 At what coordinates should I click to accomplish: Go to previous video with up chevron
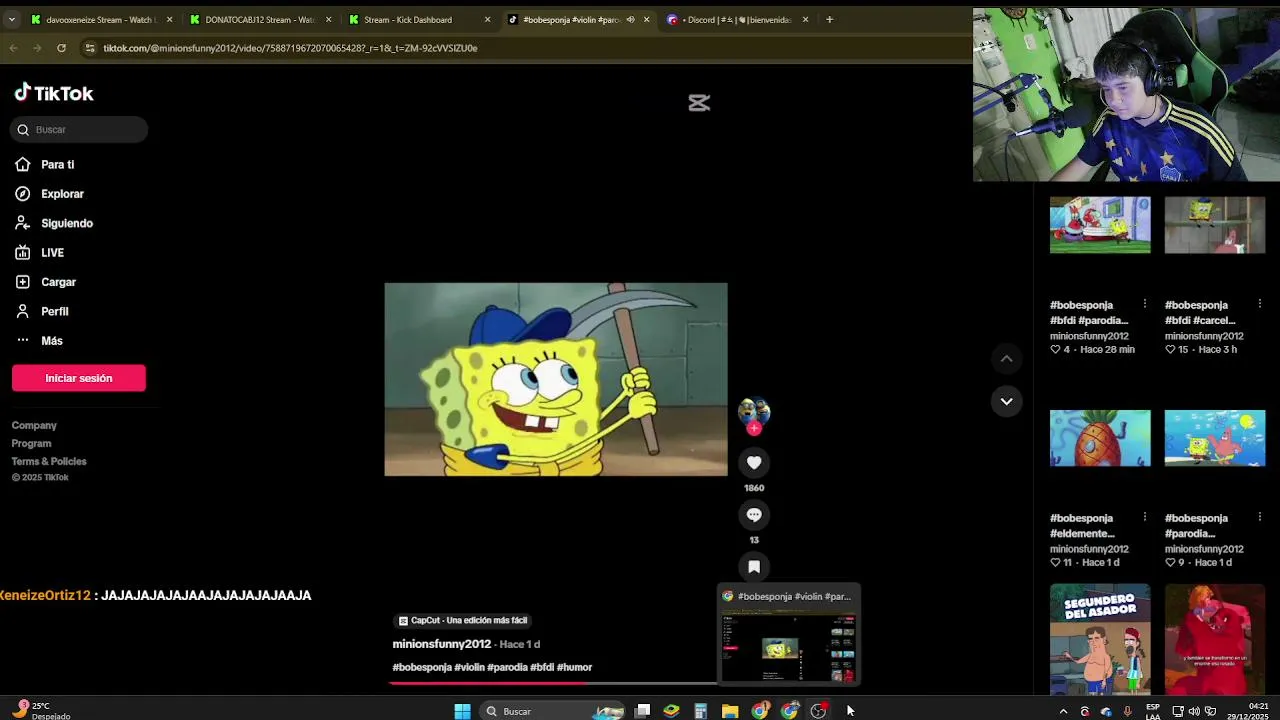1007,358
